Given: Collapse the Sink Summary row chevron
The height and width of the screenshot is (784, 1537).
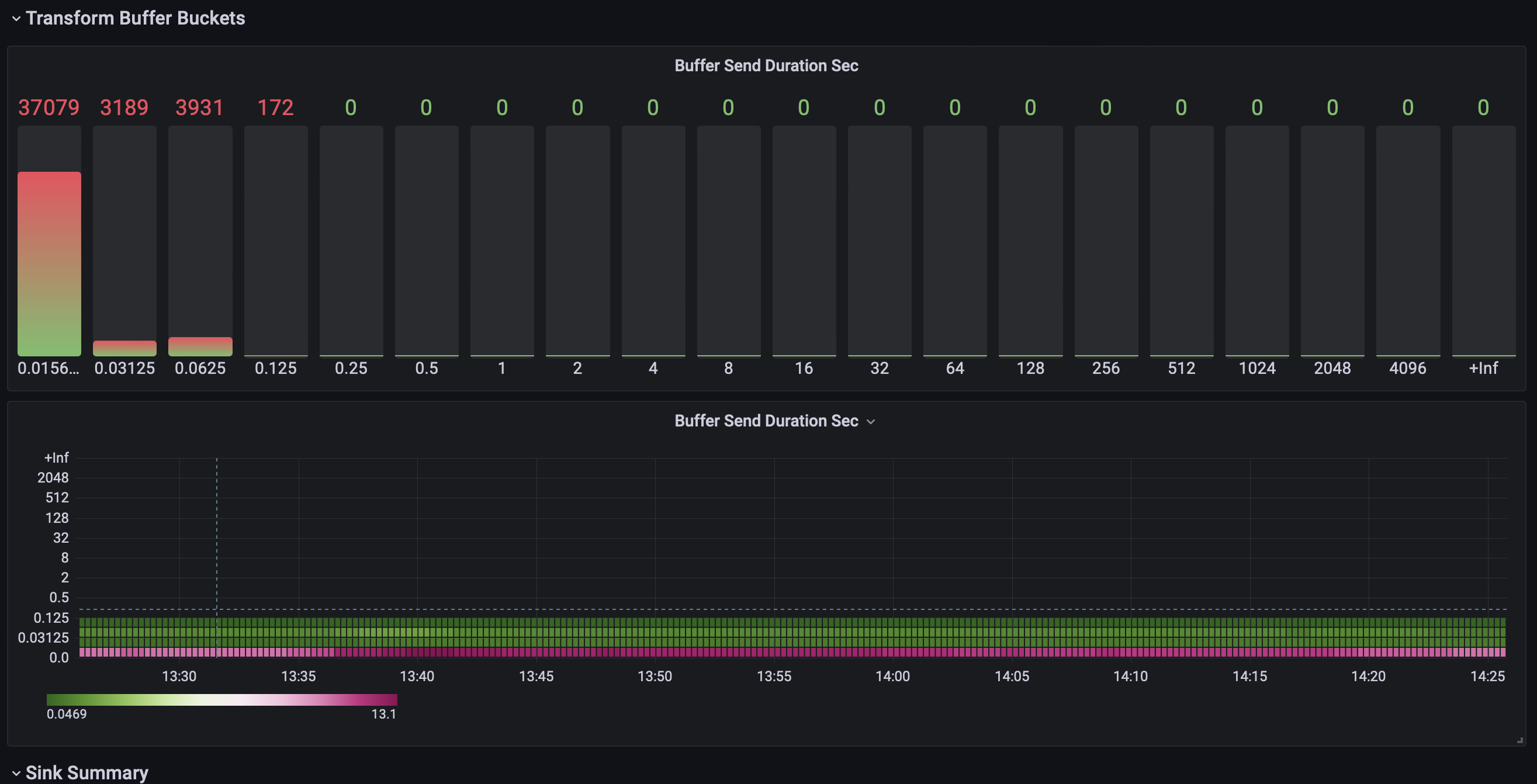Looking at the screenshot, I should 16,773.
